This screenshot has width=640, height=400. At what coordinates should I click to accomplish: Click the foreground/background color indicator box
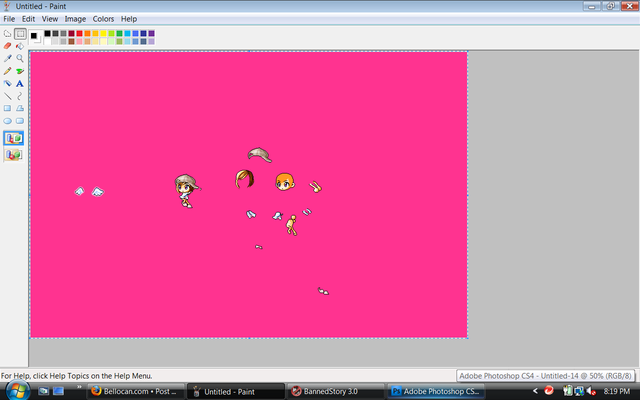[x=36, y=37]
